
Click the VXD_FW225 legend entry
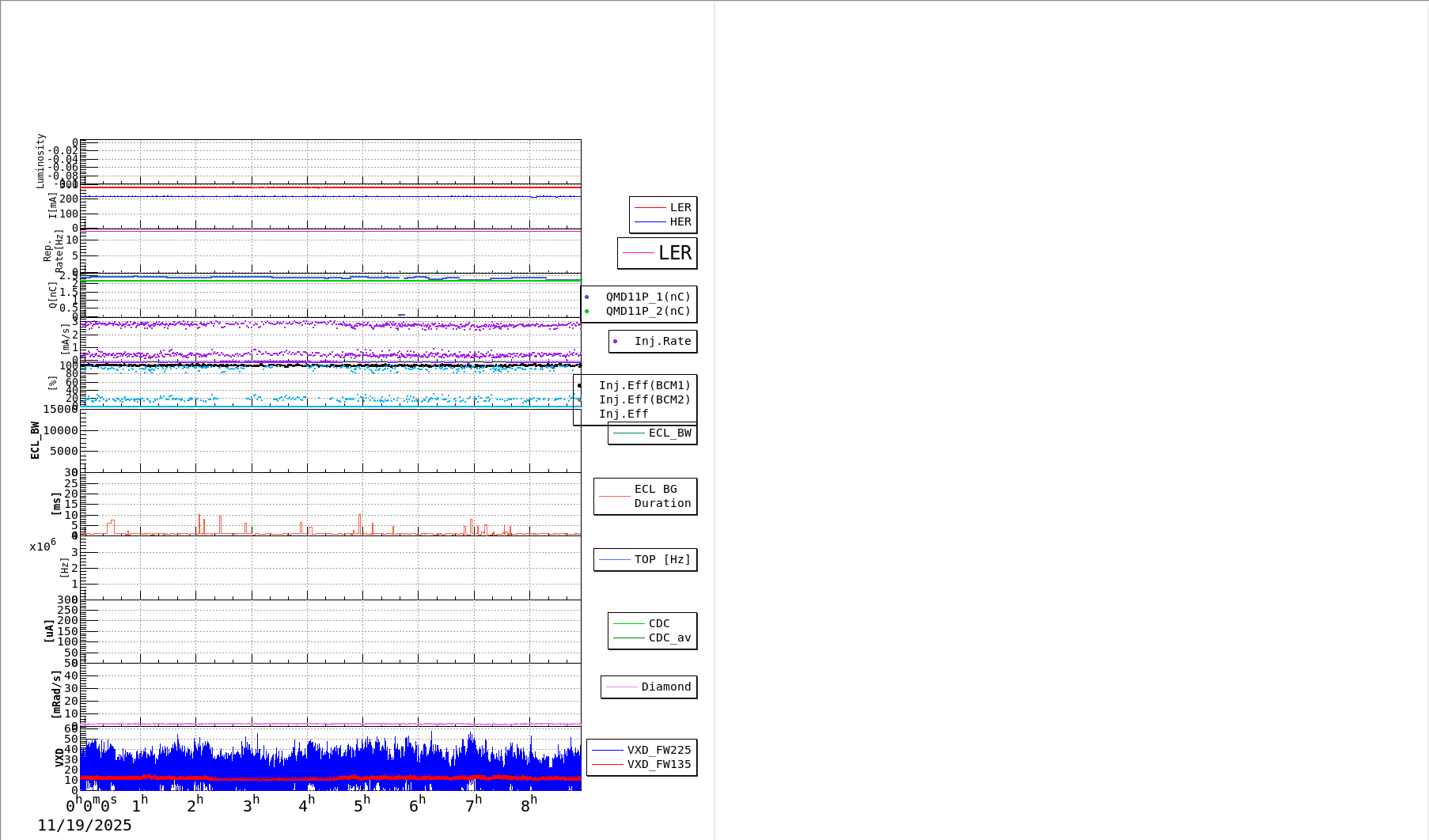point(658,751)
